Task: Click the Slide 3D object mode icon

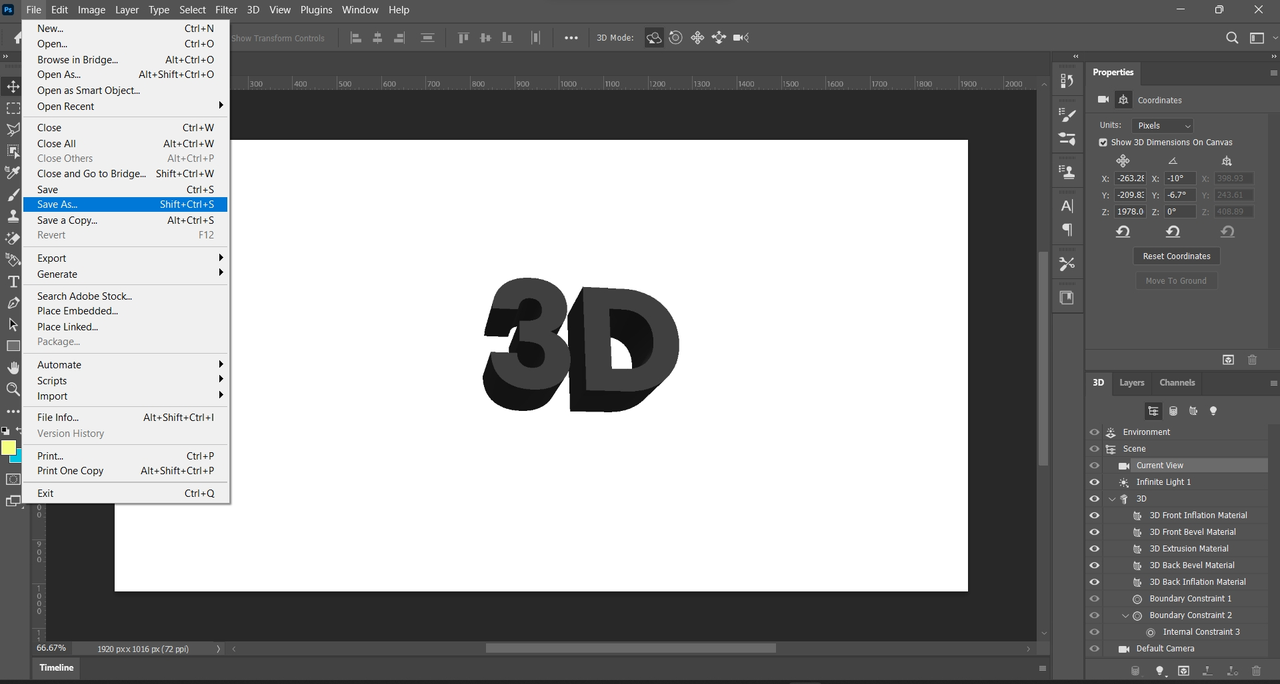Action: [719, 38]
